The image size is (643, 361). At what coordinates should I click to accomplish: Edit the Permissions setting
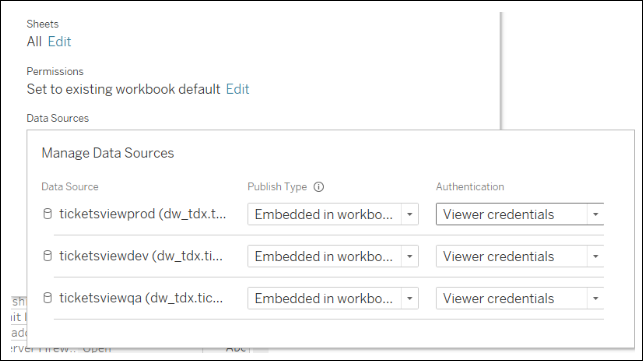[x=237, y=89]
